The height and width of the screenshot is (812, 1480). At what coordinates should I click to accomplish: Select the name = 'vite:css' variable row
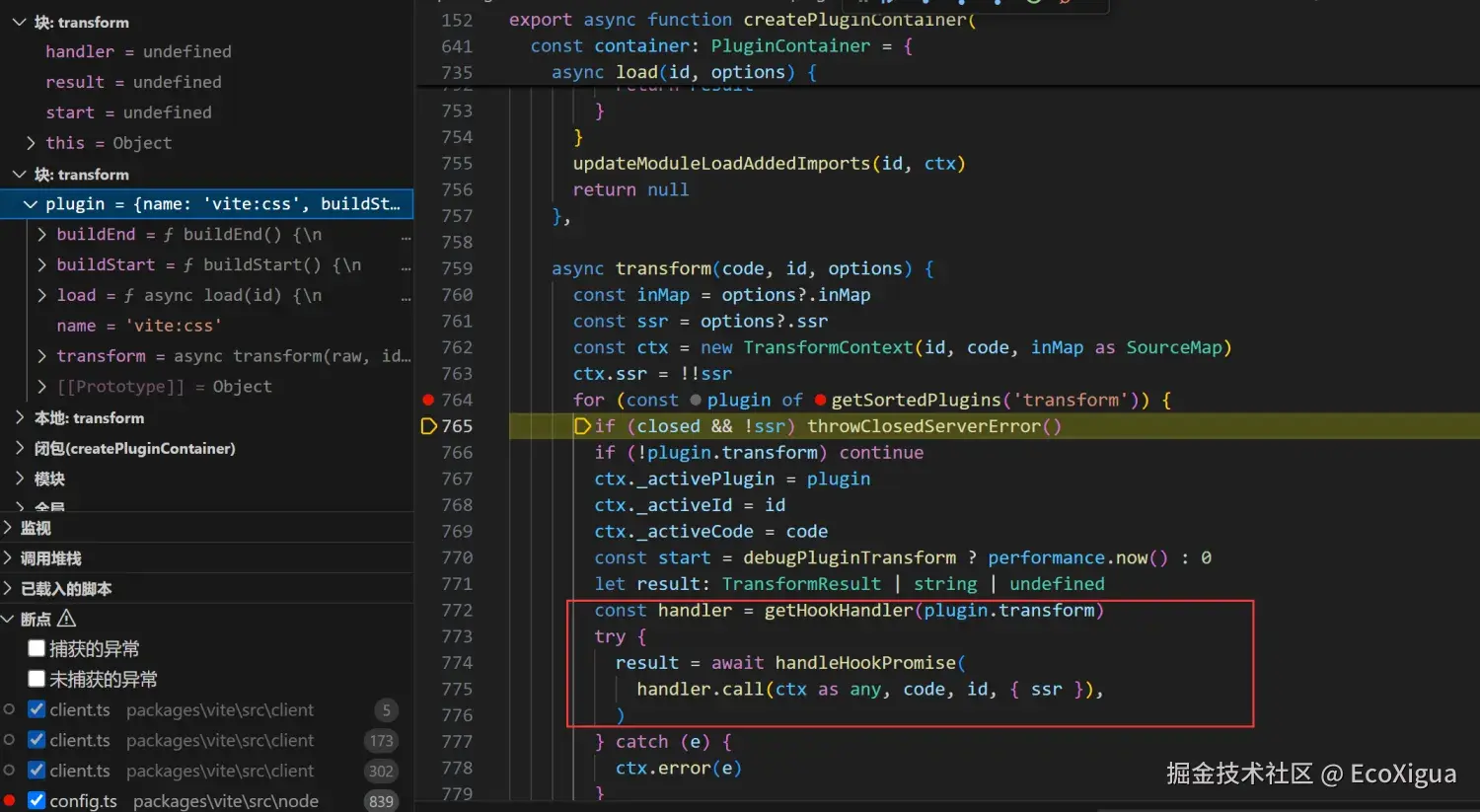pyautogui.click(x=206, y=326)
